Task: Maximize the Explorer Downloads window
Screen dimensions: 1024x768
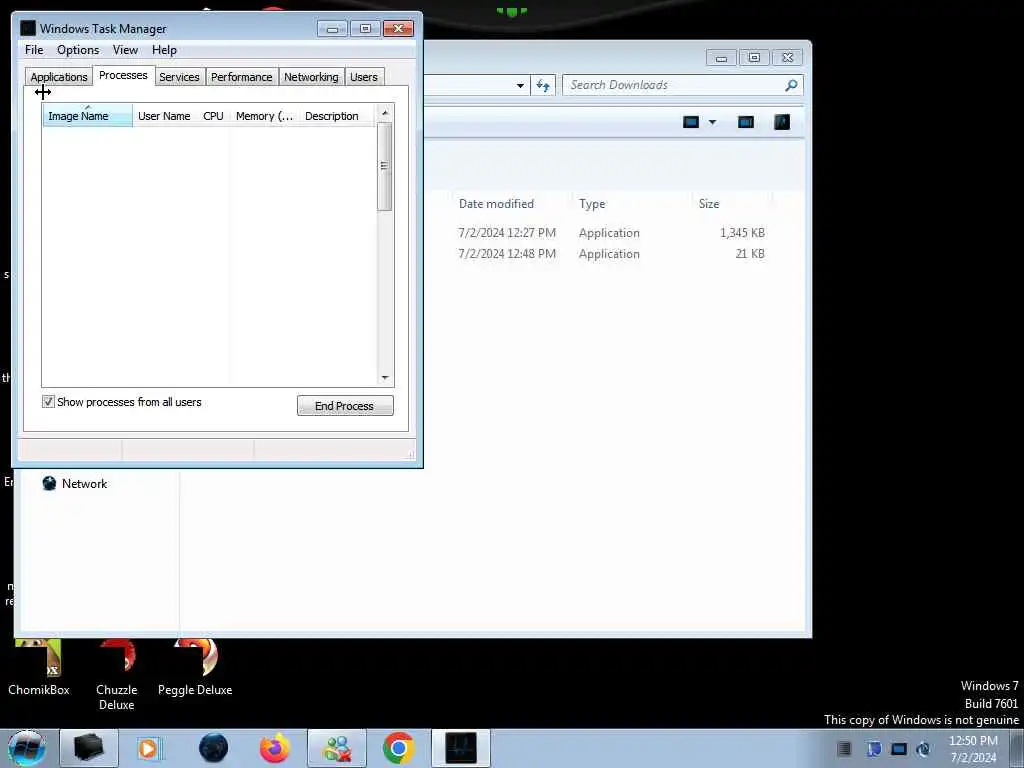Action: point(754,57)
